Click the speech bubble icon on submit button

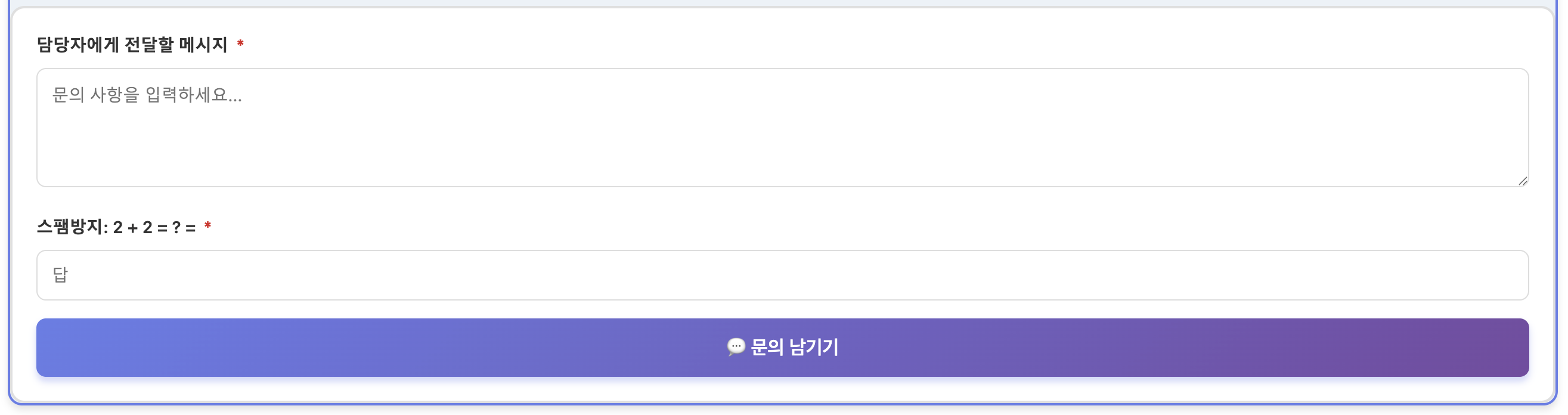coord(735,347)
